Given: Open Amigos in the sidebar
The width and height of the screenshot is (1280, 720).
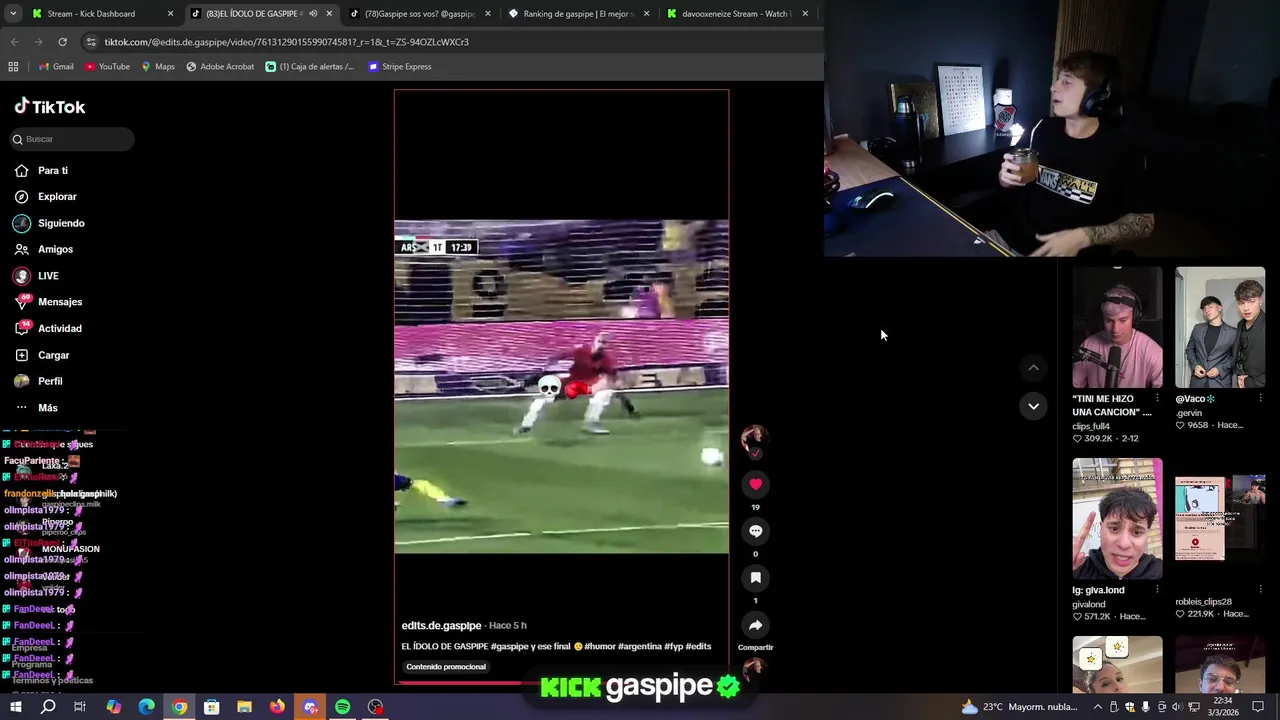Looking at the screenshot, I should 44,249.
